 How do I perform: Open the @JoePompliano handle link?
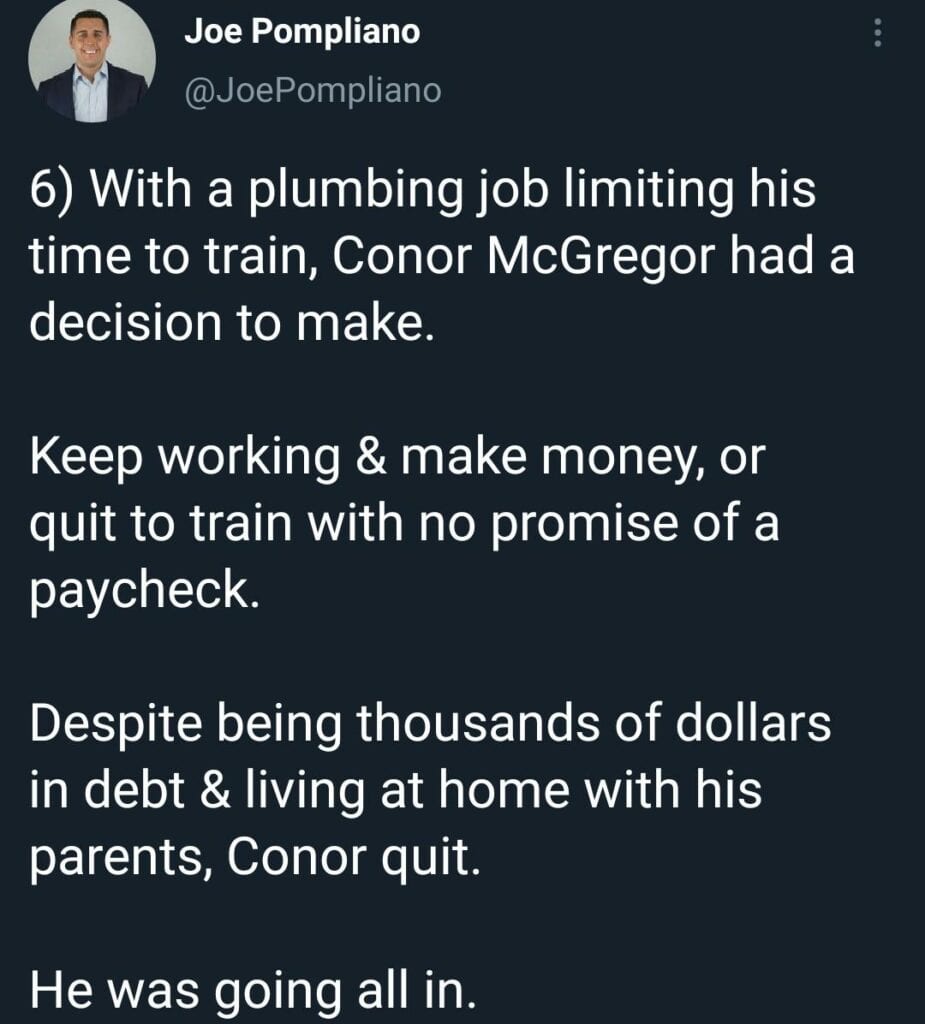[313, 90]
